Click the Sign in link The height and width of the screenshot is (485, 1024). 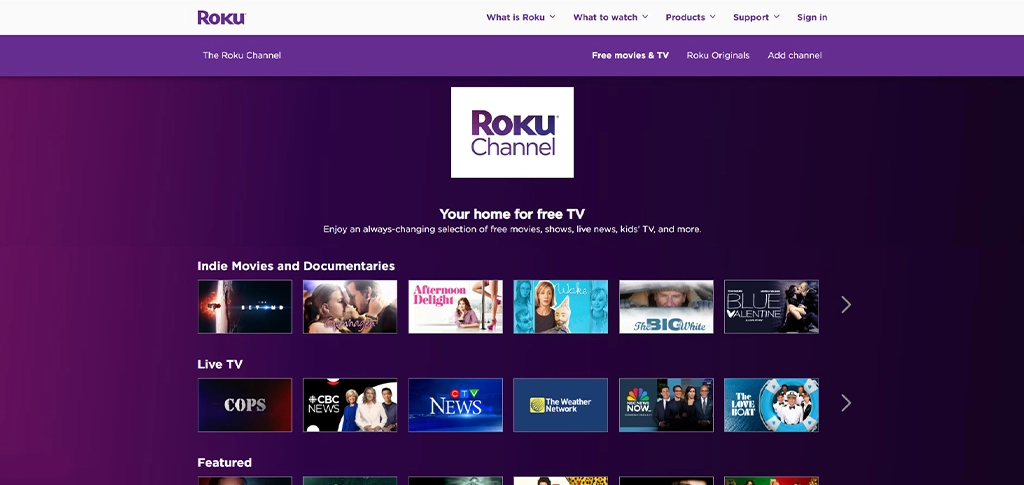(812, 18)
